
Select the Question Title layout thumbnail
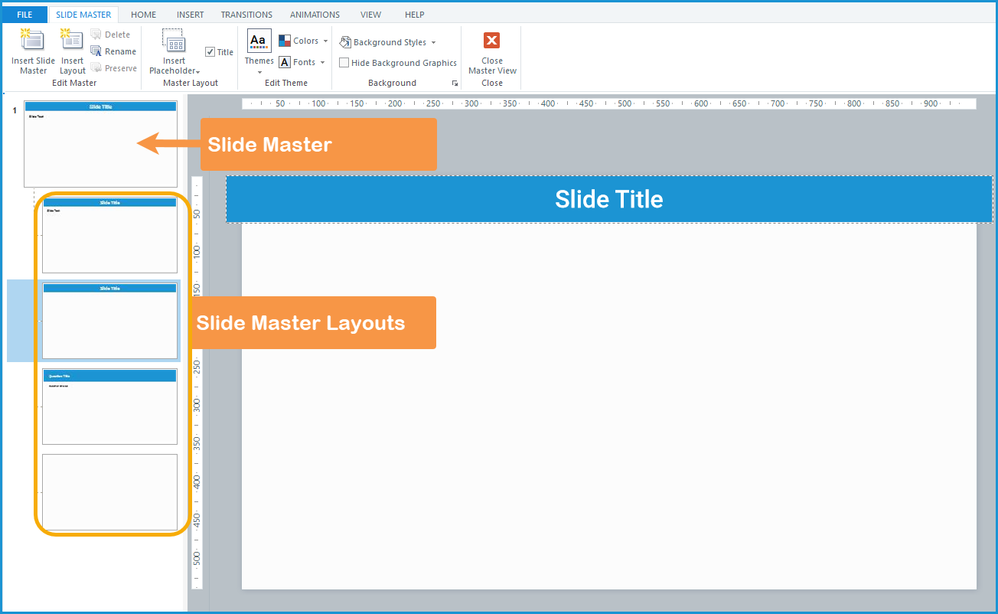tap(109, 407)
